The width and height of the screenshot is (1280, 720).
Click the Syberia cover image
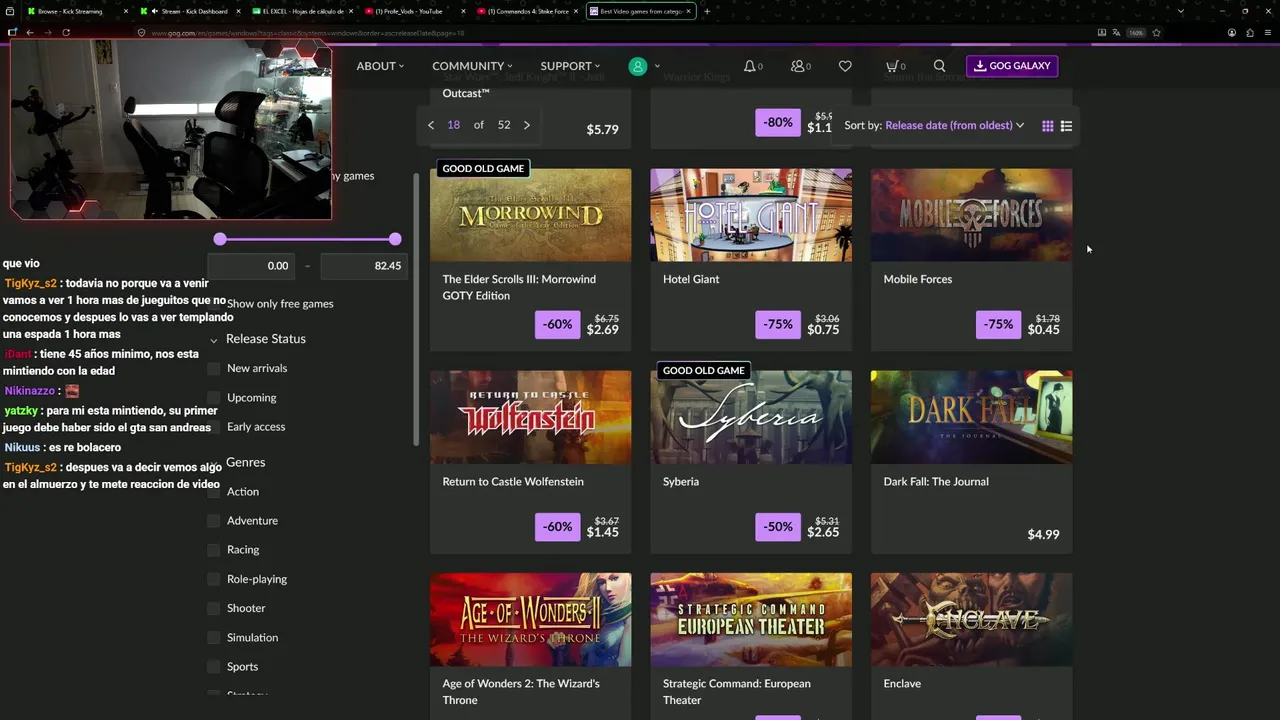click(751, 417)
